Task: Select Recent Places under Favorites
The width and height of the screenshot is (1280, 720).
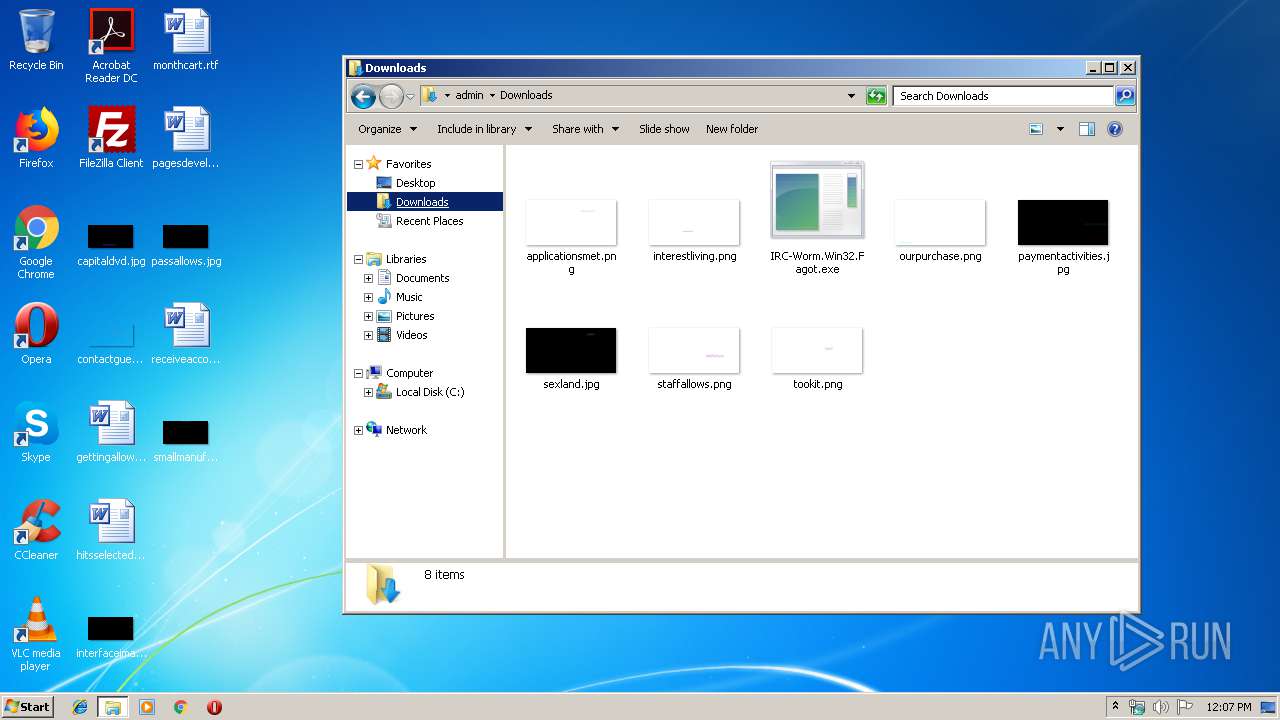Action: click(x=429, y=221)
